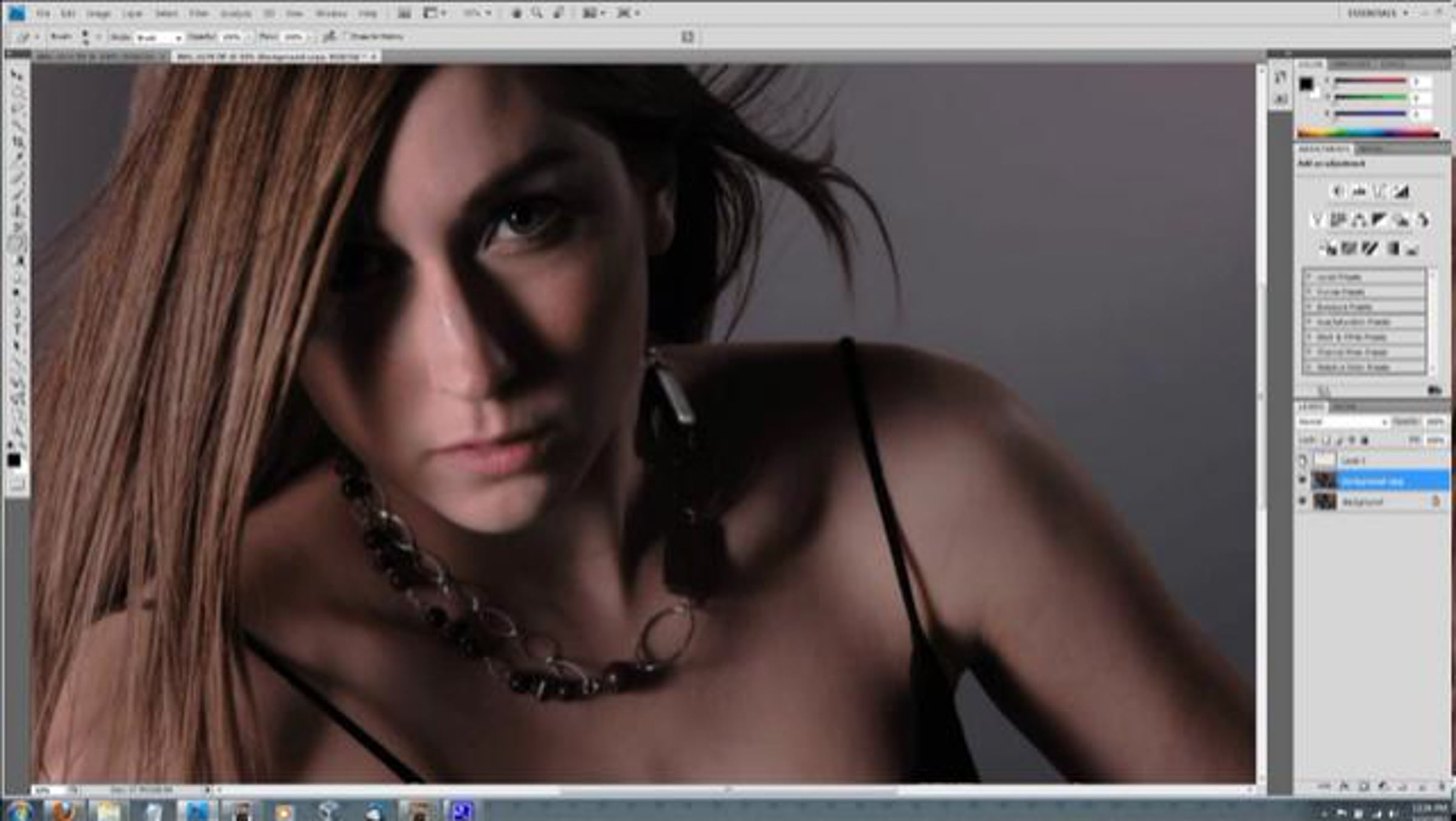Viewport: 1456px width, 821px height.
Task: Enable the airbrush icon in options bar
Action: coord(329,37)
